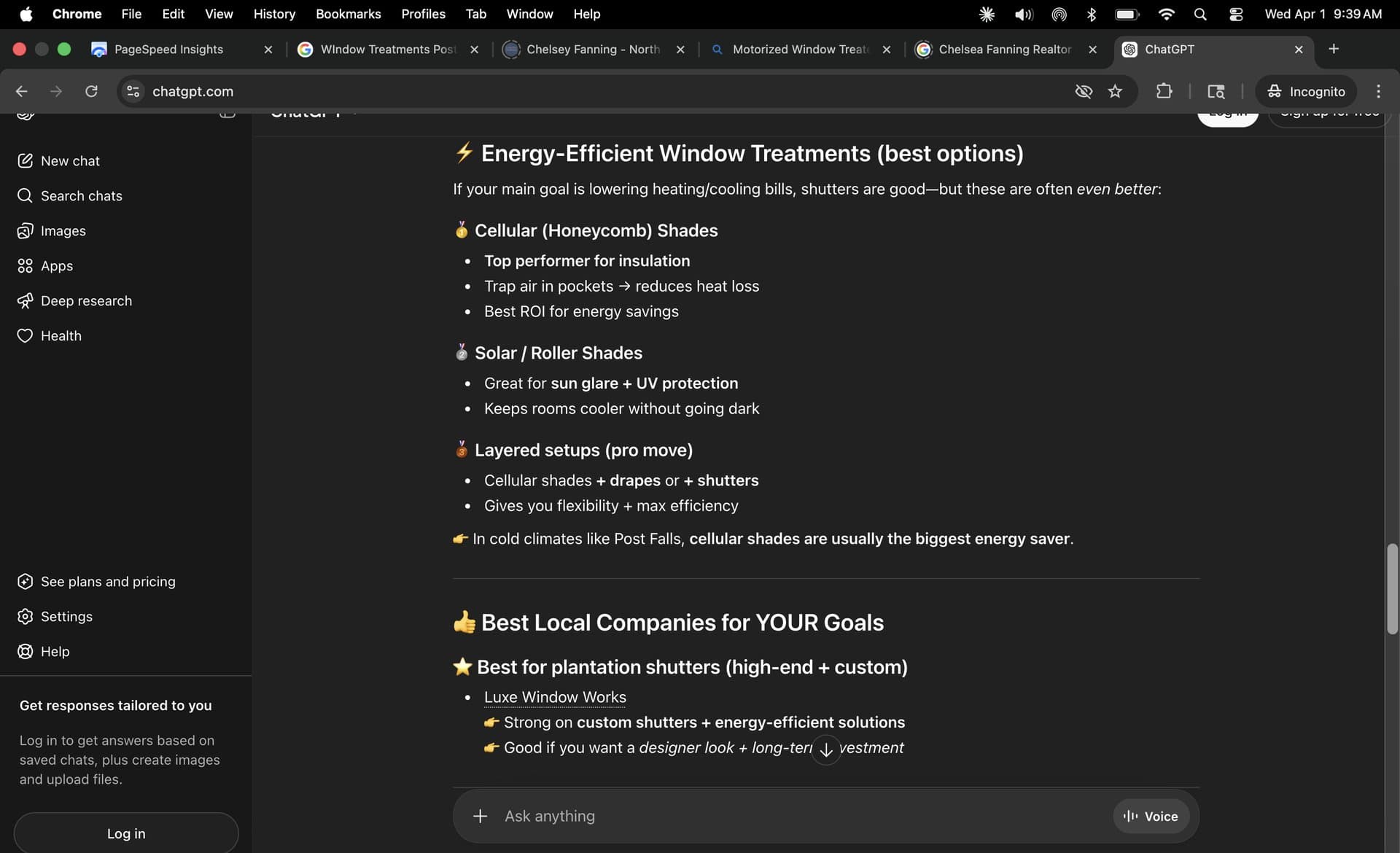
Task: Click the plus attach icon in prompt box
Action: coord(480,816)
